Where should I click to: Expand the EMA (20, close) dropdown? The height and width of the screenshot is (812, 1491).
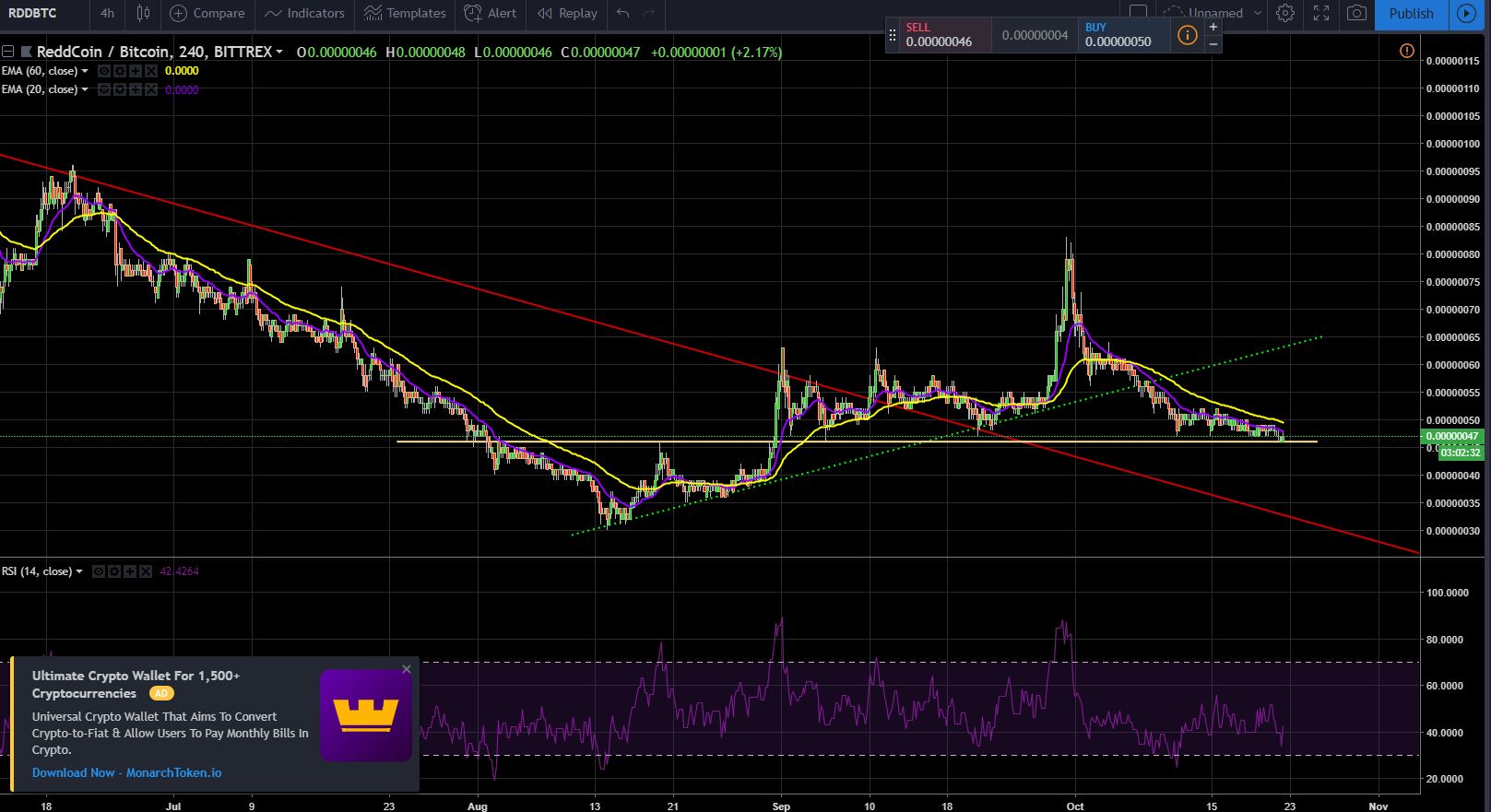85,89
